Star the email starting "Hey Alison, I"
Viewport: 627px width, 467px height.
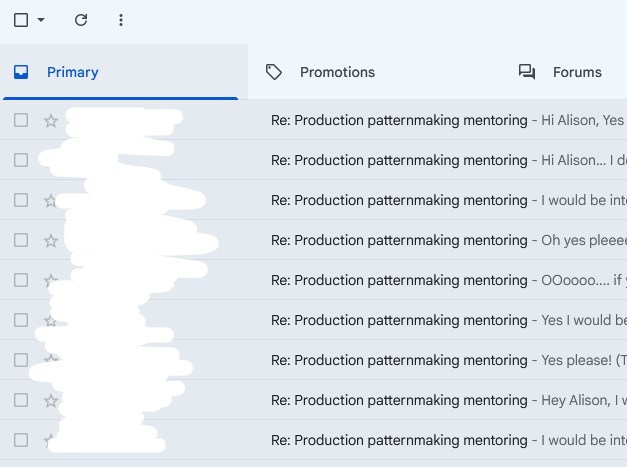[x=51, y=400]
